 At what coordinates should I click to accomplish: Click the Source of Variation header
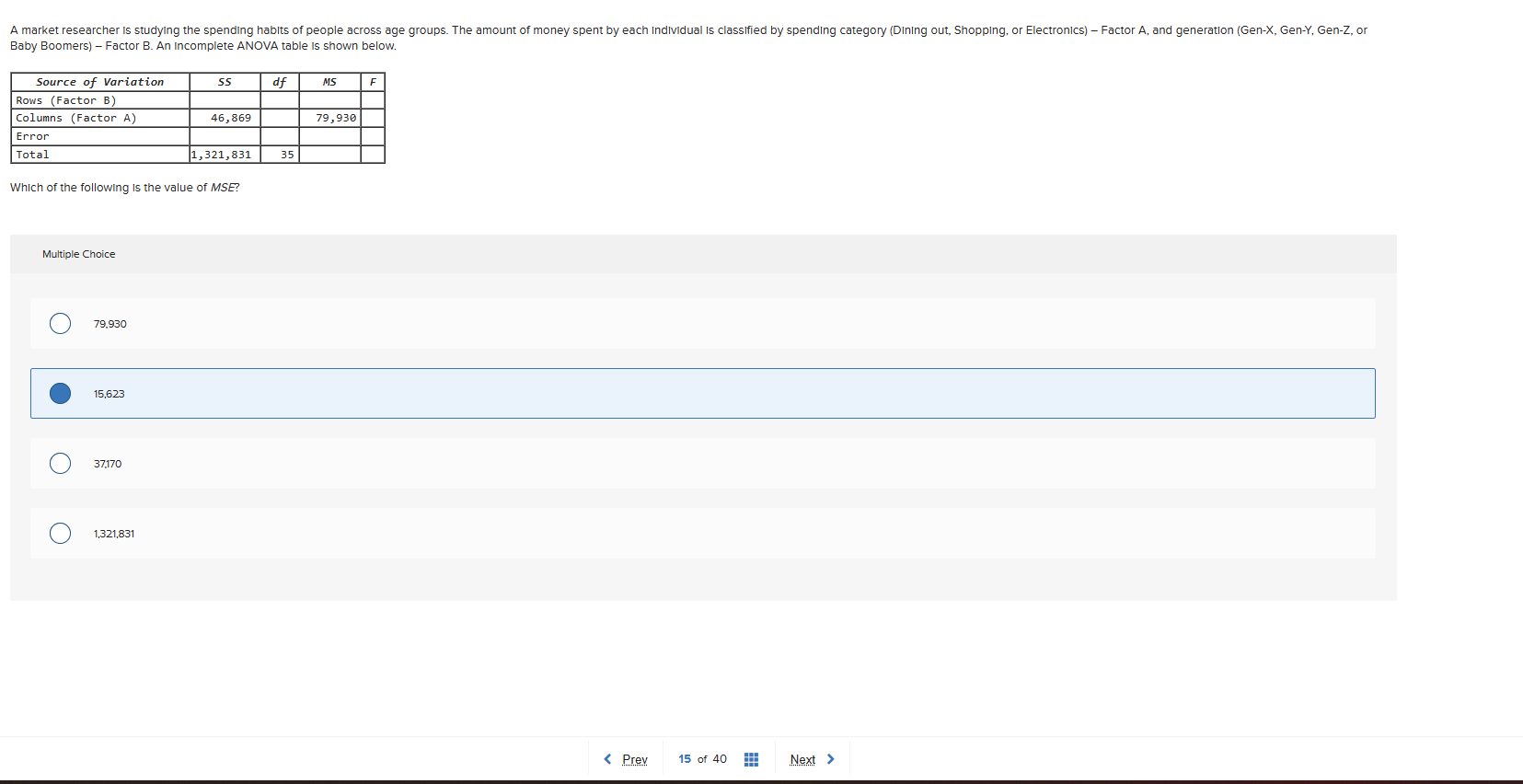click(x=100, y=82)
